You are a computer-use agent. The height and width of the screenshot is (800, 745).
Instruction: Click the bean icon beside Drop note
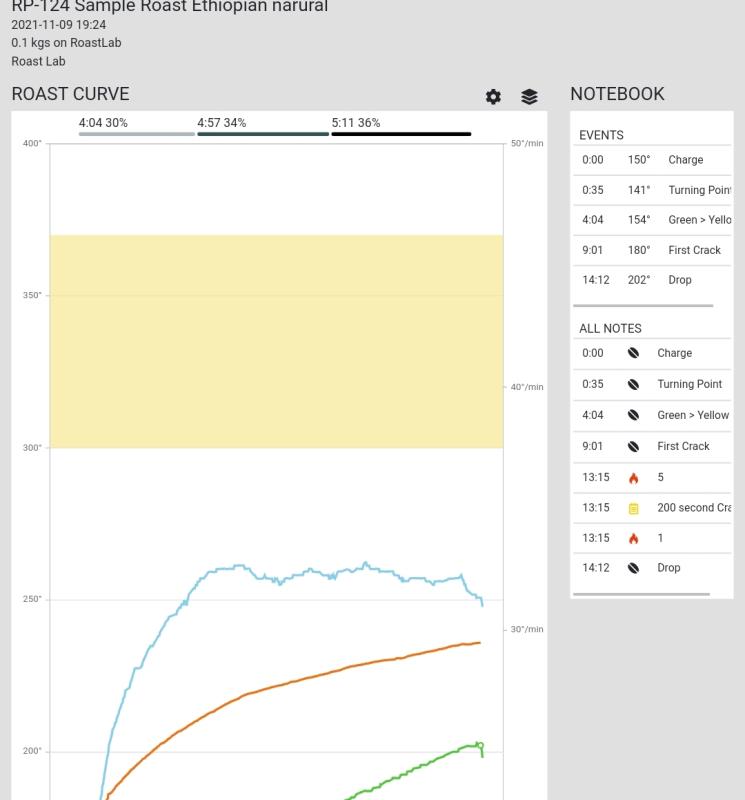click(x=633, y=568)
